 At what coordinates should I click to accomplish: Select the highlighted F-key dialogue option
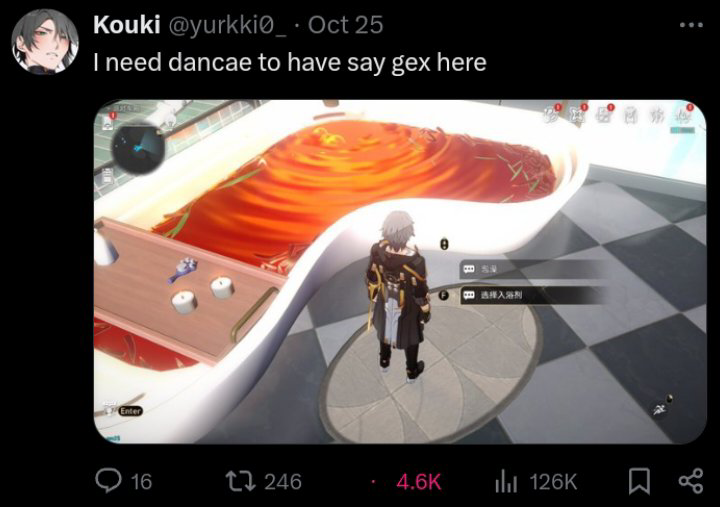coord(530,295)
